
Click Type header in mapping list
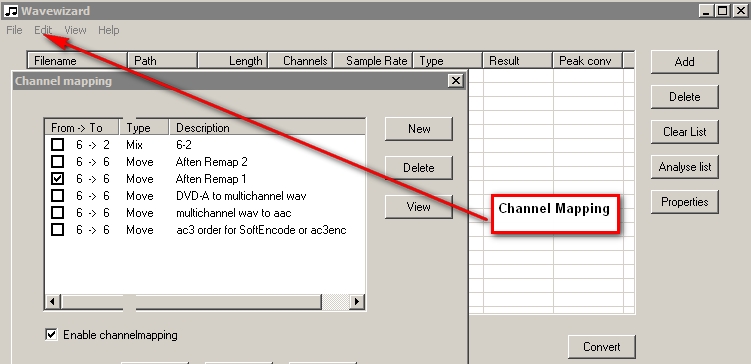tap(144, 127)
